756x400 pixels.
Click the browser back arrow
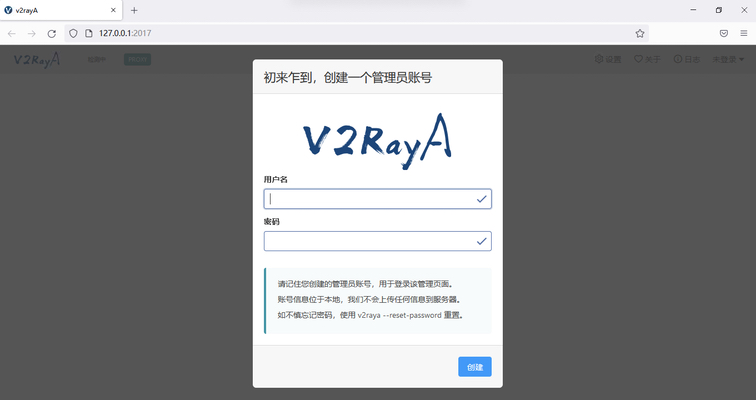[x=12, y=33]
